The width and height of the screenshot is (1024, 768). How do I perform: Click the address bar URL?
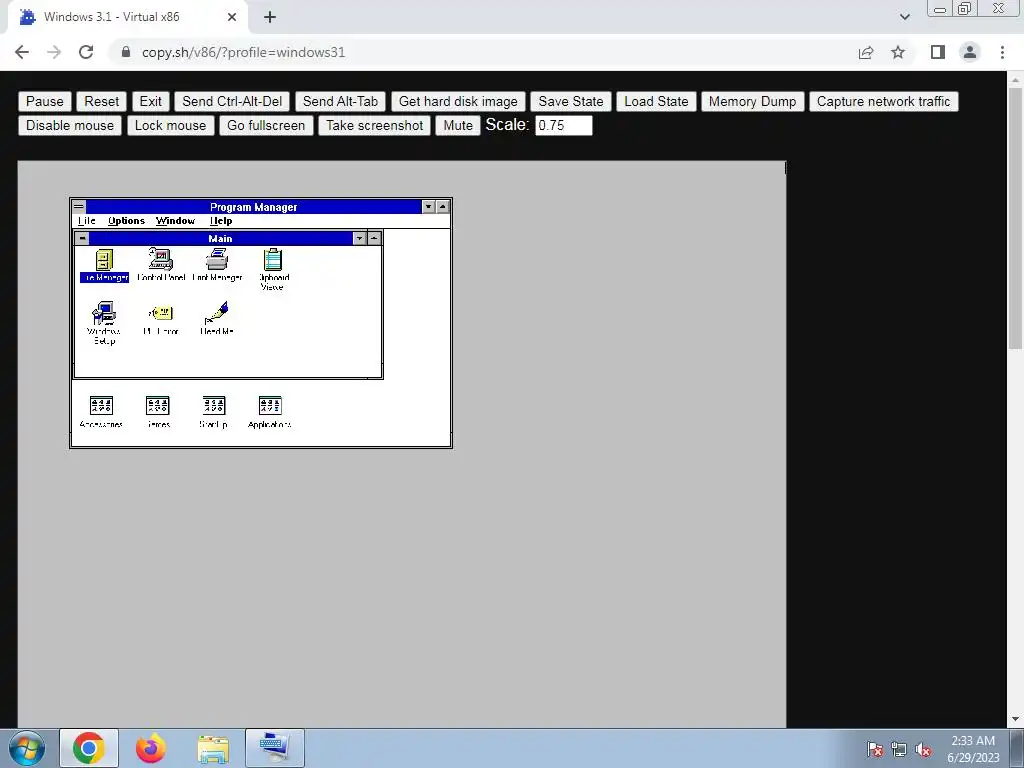pyautogui.click(x=244, y=52)
